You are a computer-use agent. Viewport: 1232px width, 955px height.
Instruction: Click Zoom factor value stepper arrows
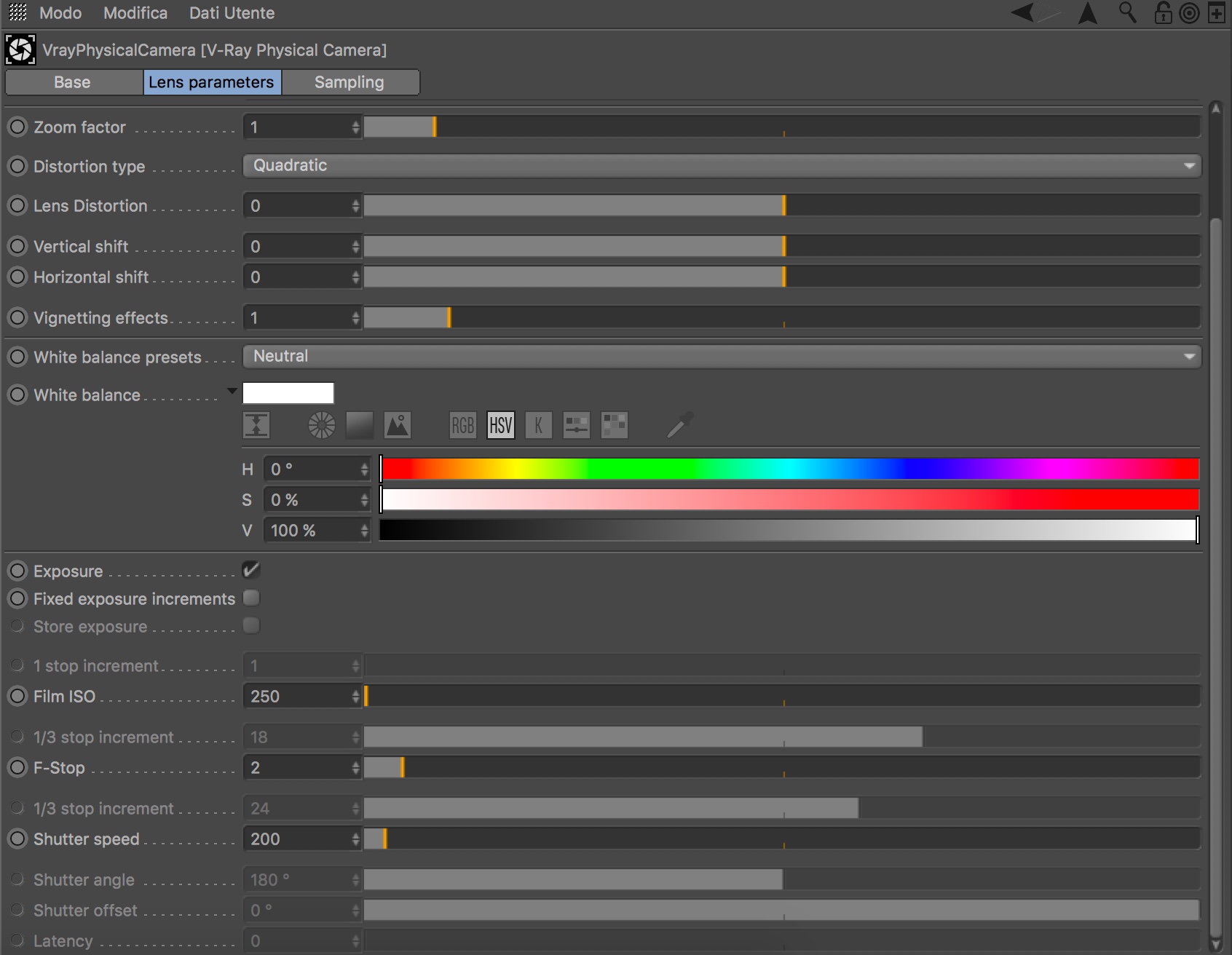[x=355, y=127]
